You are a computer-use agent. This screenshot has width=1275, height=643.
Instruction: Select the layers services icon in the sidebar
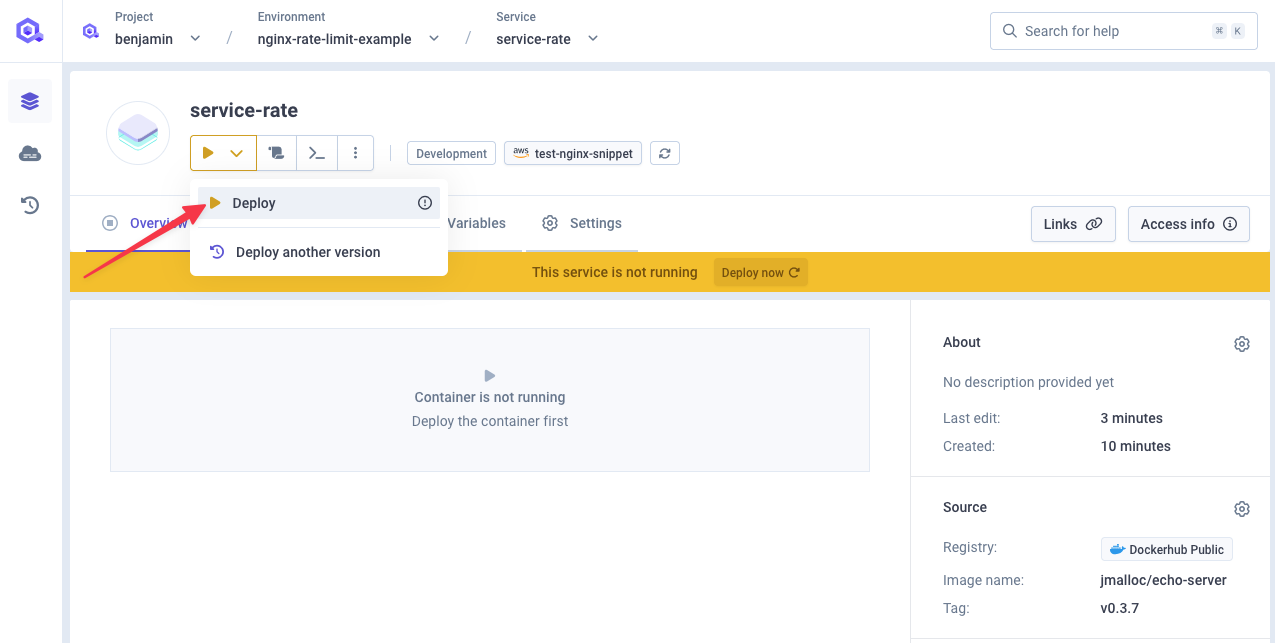coord(29,100)
